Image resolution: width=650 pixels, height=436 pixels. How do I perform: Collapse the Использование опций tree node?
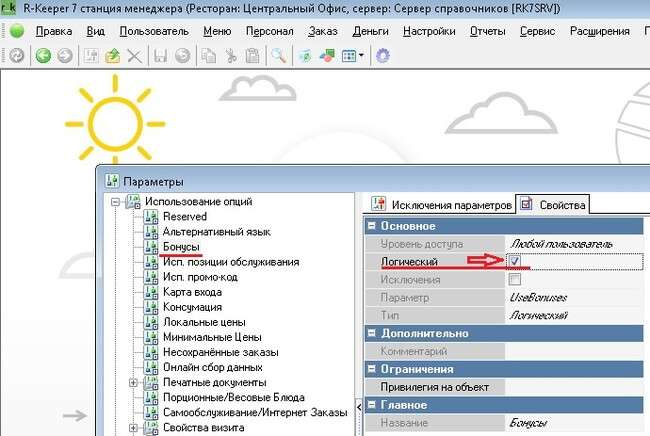pyautogui.click(x=117, y=201)
